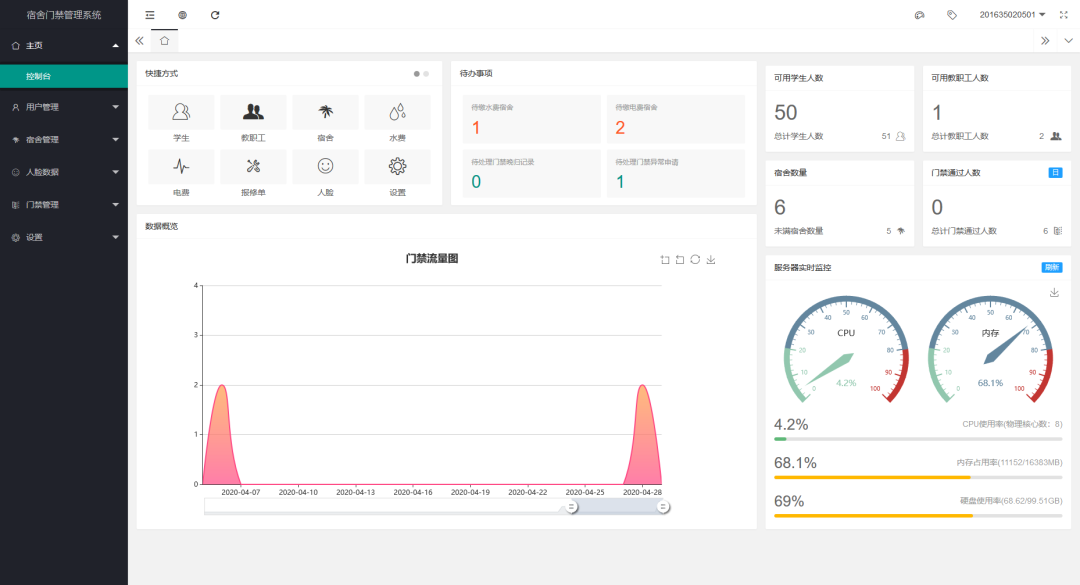
Task: Toggle the sidebar collapse icon
Action: (x=149, y=14)
